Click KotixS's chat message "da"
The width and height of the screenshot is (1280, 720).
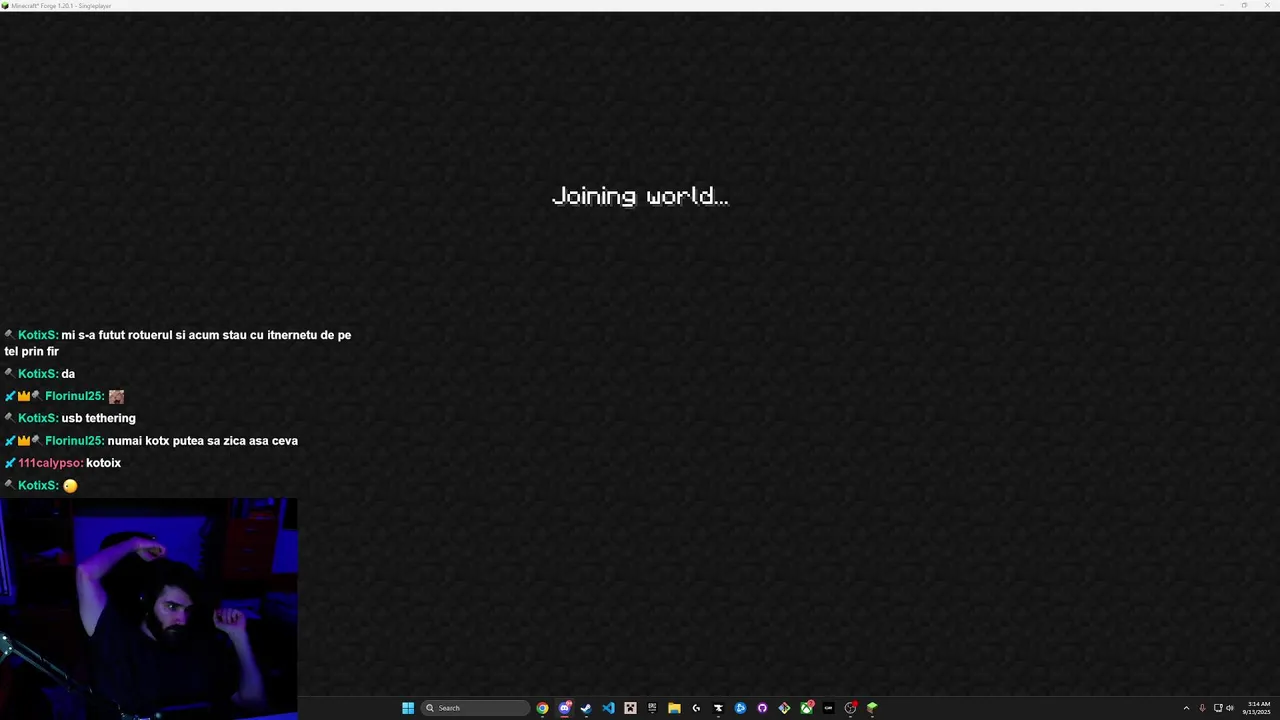68,374
